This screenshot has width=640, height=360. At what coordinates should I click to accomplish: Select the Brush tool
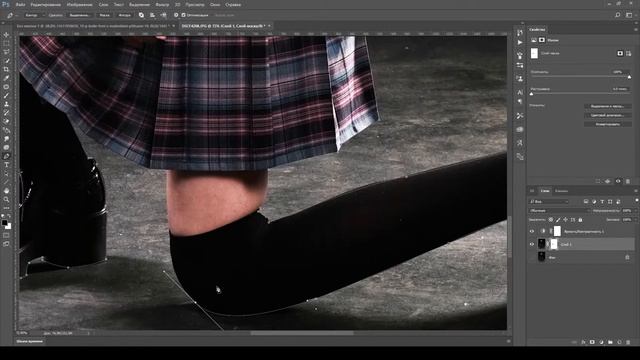coord(6,96)
